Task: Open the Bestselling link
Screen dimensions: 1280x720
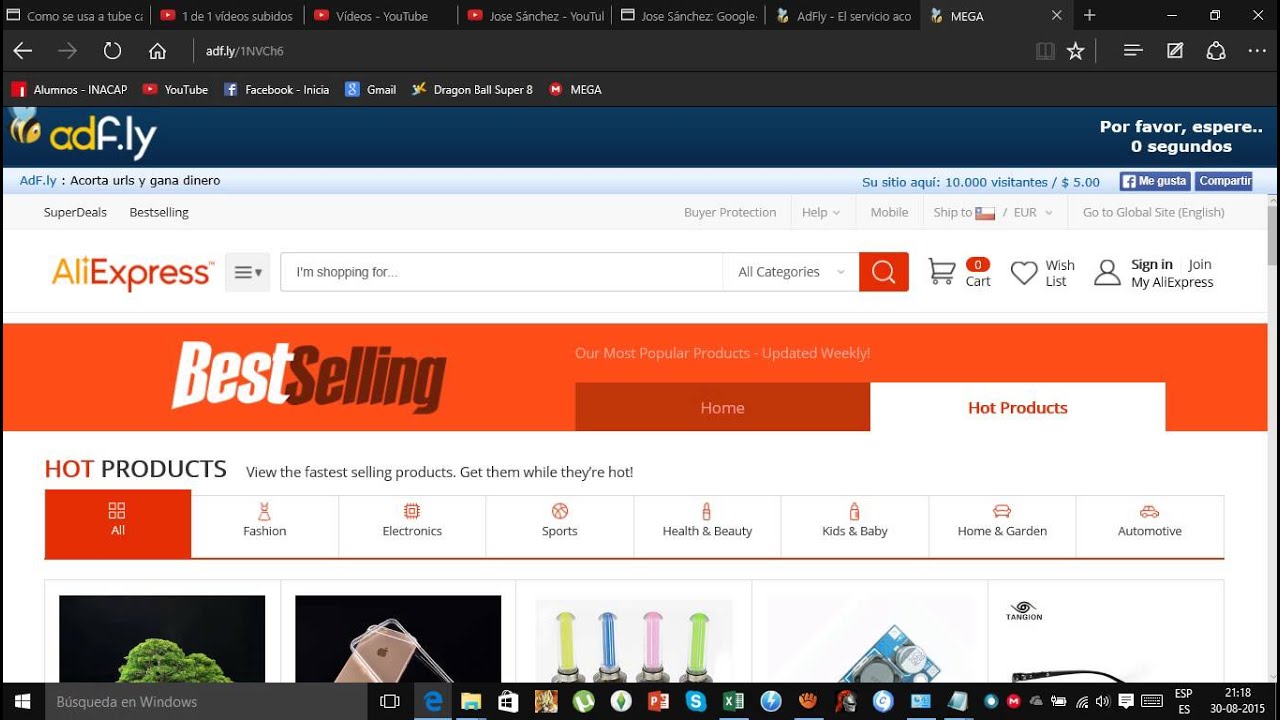Action: (159, 212)
